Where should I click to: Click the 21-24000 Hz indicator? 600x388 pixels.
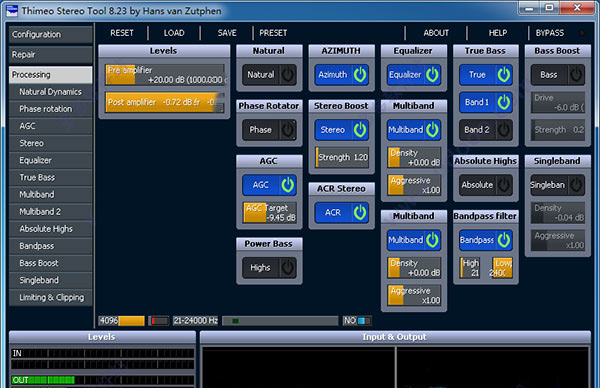click(196, 321)
